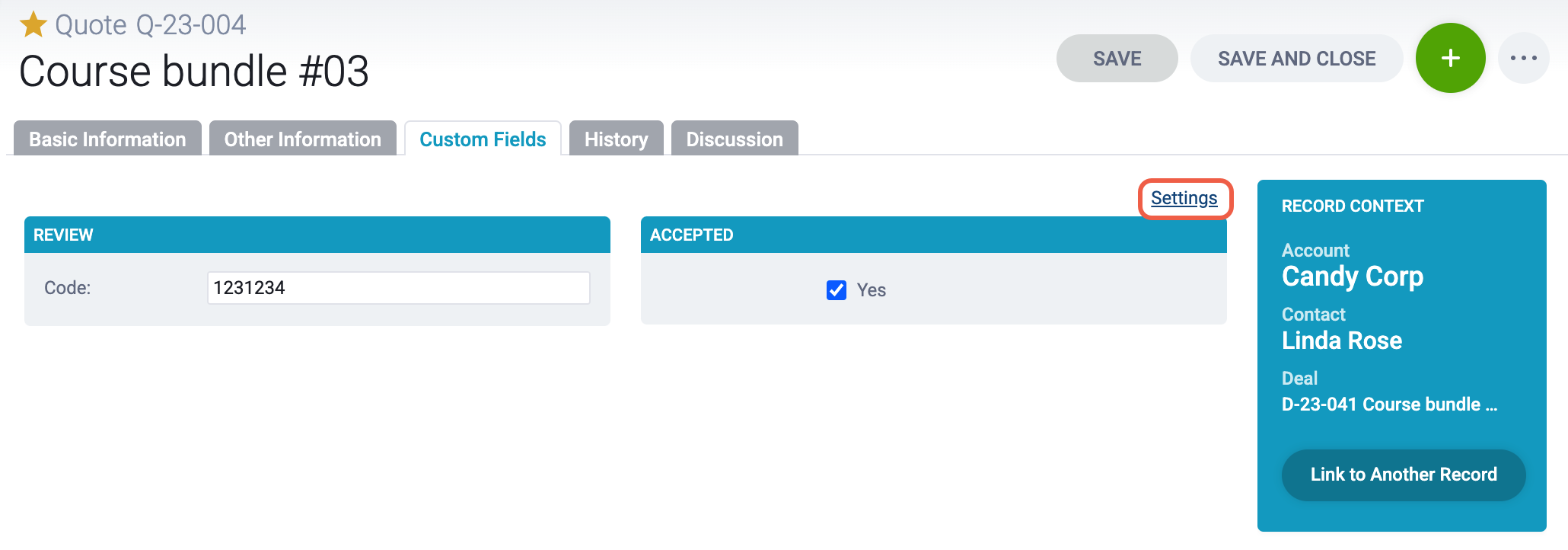
Task: Click the SAVE button
Action: (1117, 59)
